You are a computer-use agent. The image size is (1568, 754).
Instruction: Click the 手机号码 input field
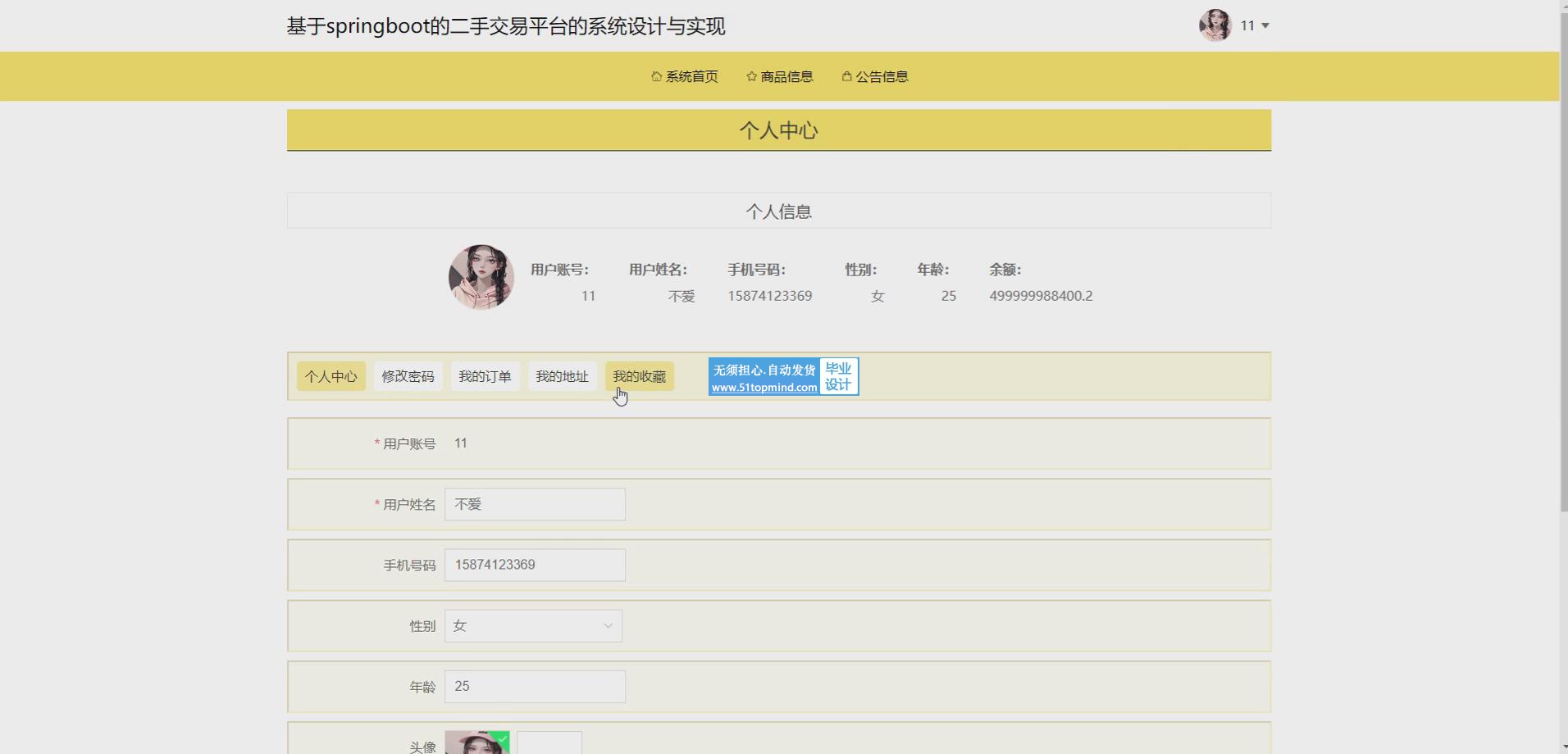pos(535,565)
